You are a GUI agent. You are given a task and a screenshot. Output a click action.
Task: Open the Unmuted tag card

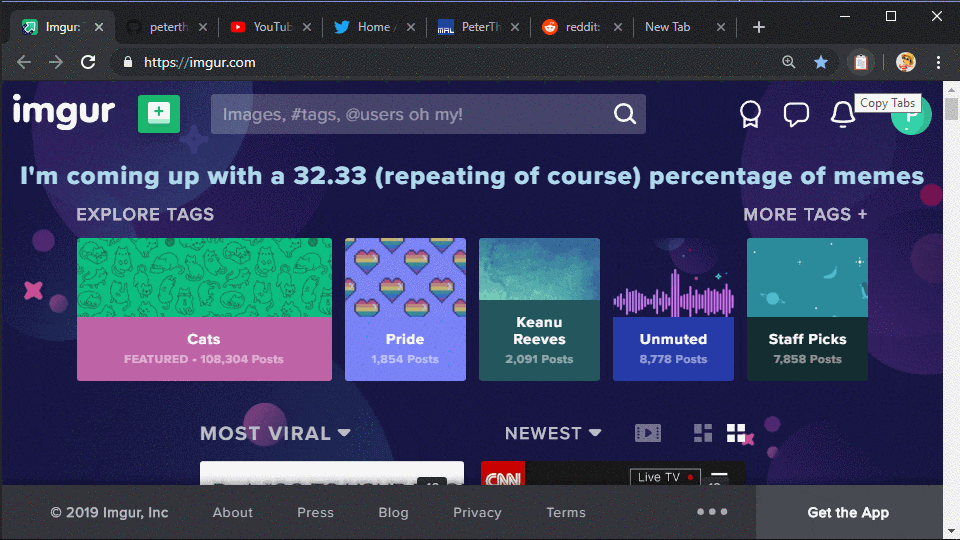(x=673, y=309)
